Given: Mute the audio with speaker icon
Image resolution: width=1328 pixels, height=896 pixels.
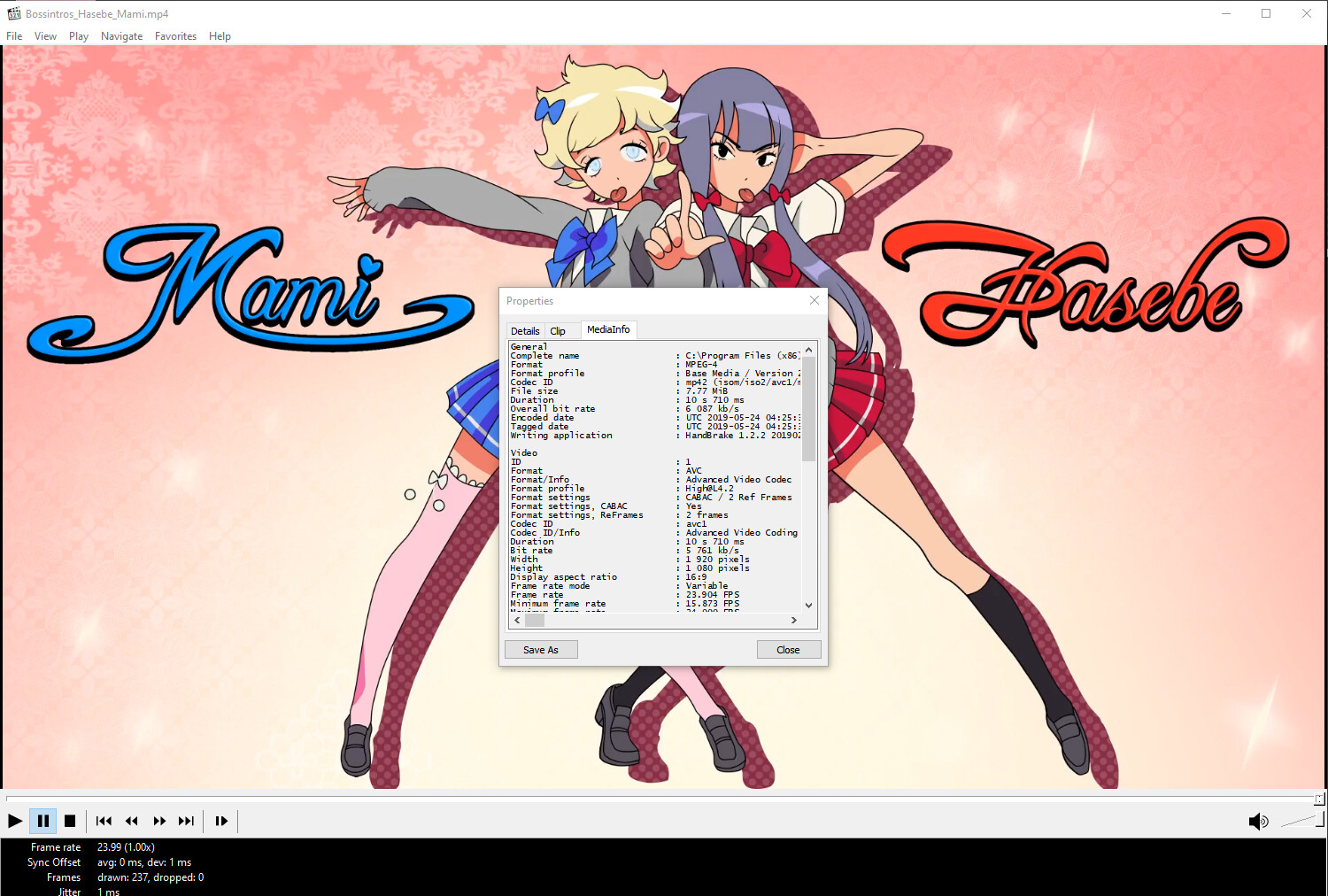Looking at the screenshot, I should pos(1257,822).
